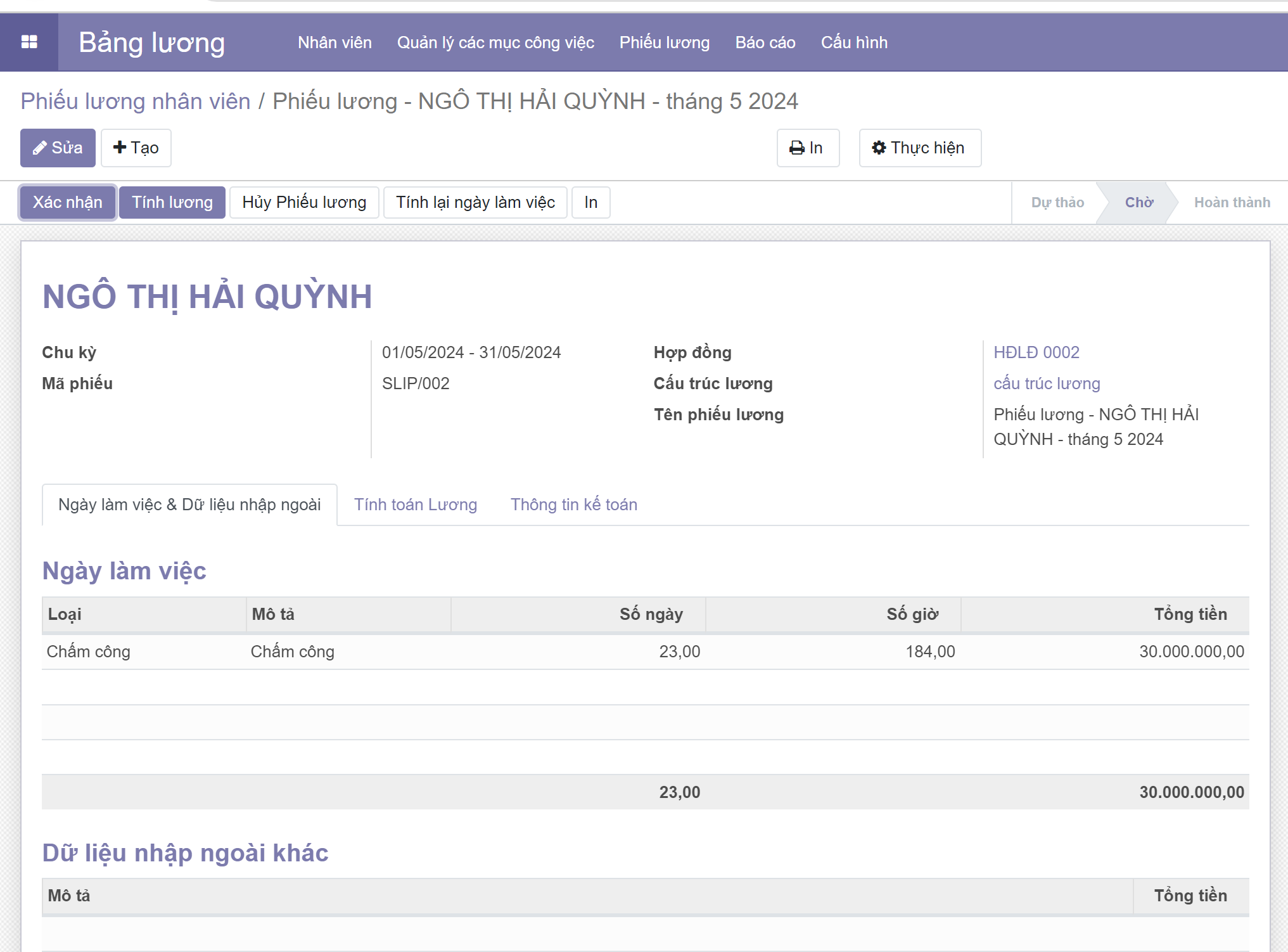
Task: Click the In printer button in toolbar
Action: [807, 148]
